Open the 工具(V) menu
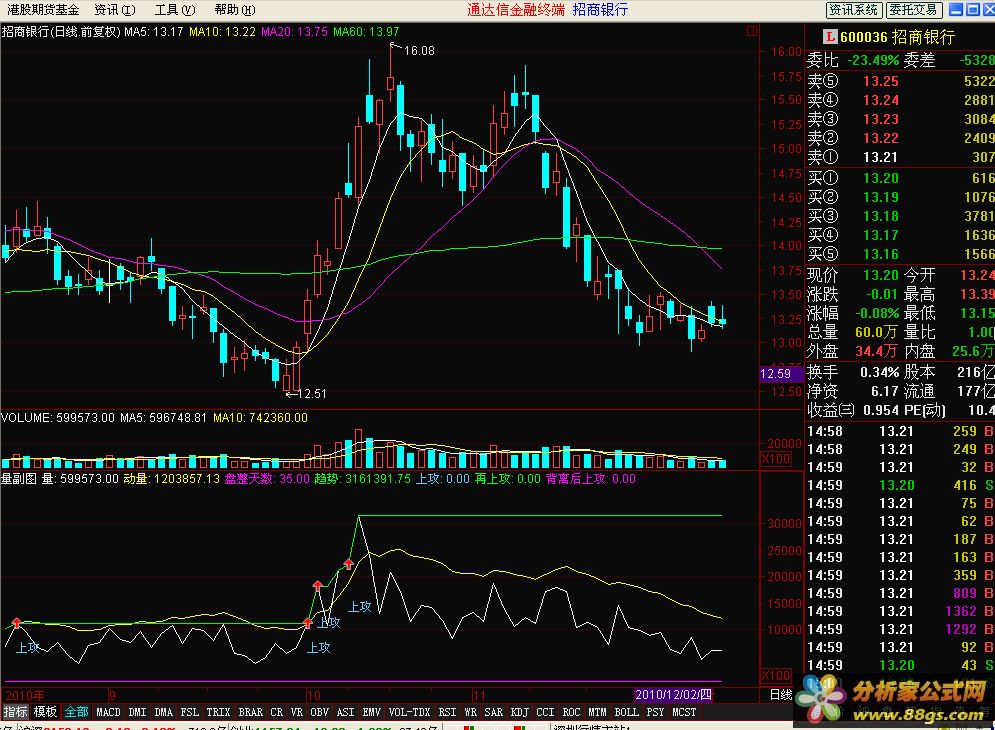The width and height of the screenshot is (995, 730). click(x=175, y=10)
